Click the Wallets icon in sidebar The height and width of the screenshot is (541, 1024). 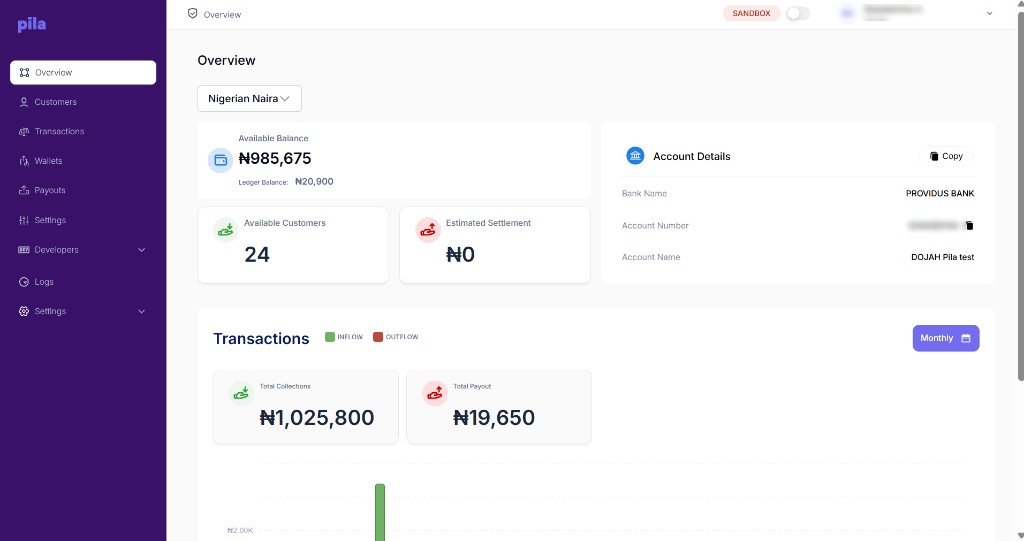coord(24,161)
